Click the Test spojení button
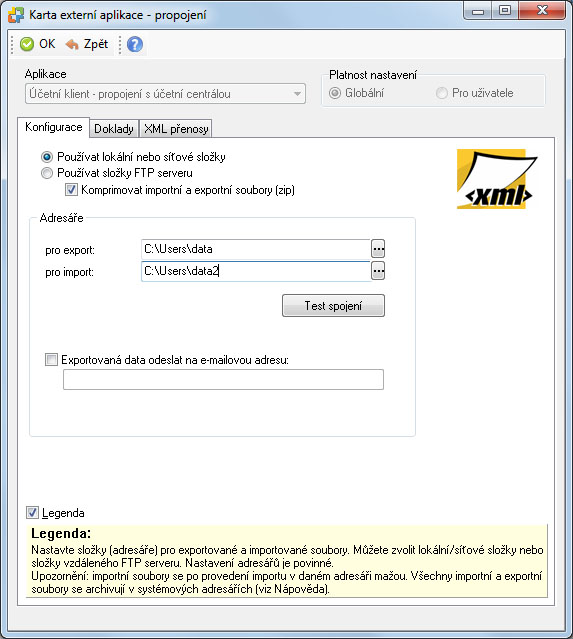 click(x=333, y=306)
